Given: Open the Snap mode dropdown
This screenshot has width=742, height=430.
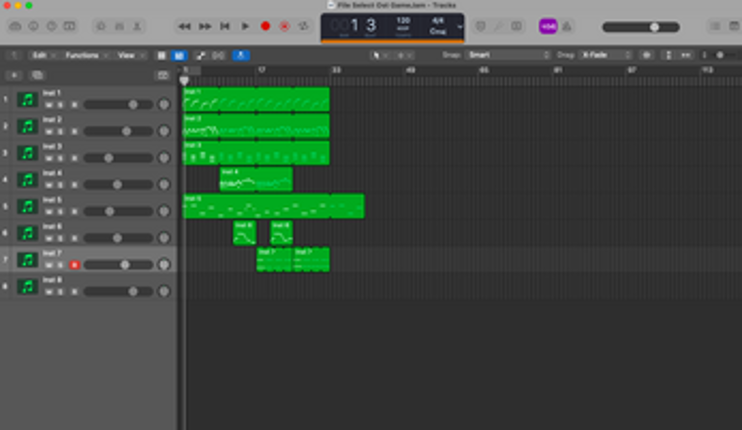Looking at the screenshot, I should click(508, 55).
